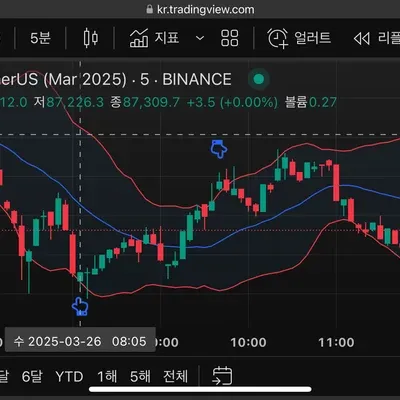Click the +3.5 (+0.00%) change value
400x400 pixels.
232,102
